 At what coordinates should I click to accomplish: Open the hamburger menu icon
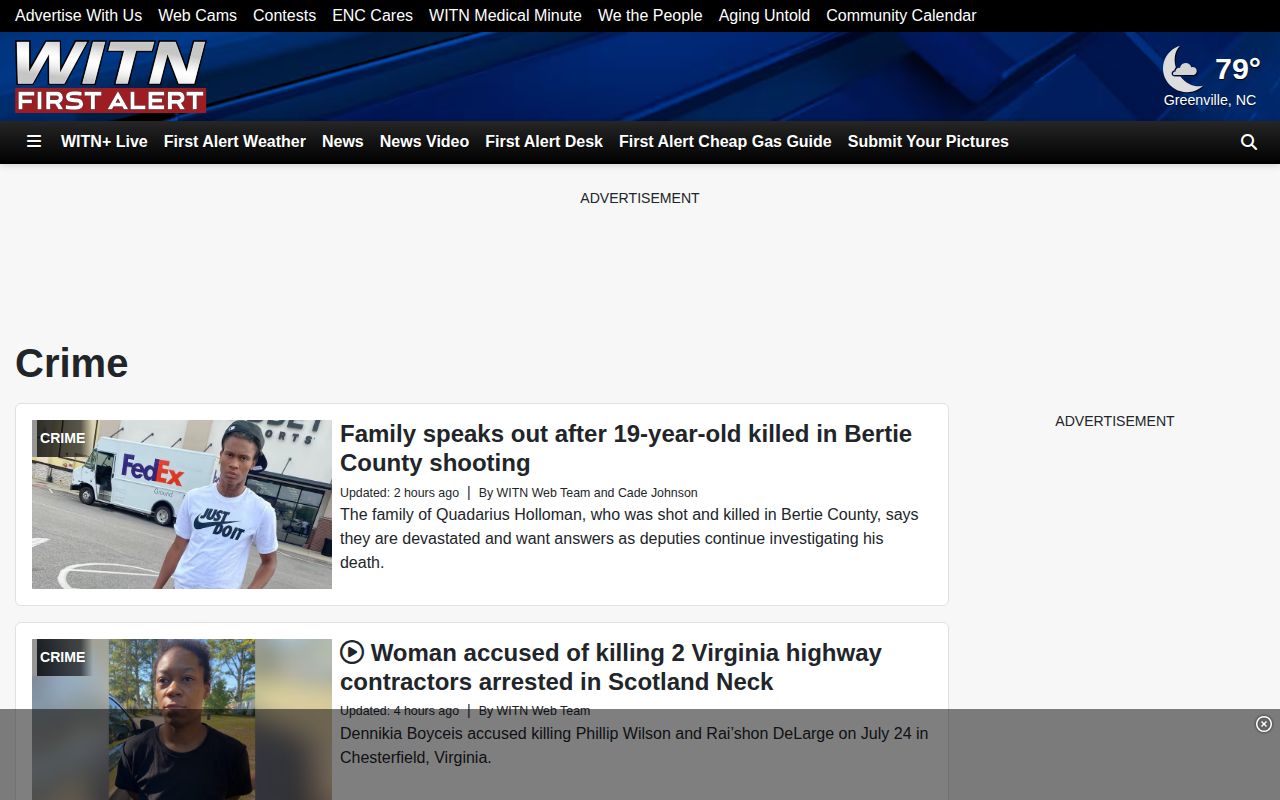[34, 142]
